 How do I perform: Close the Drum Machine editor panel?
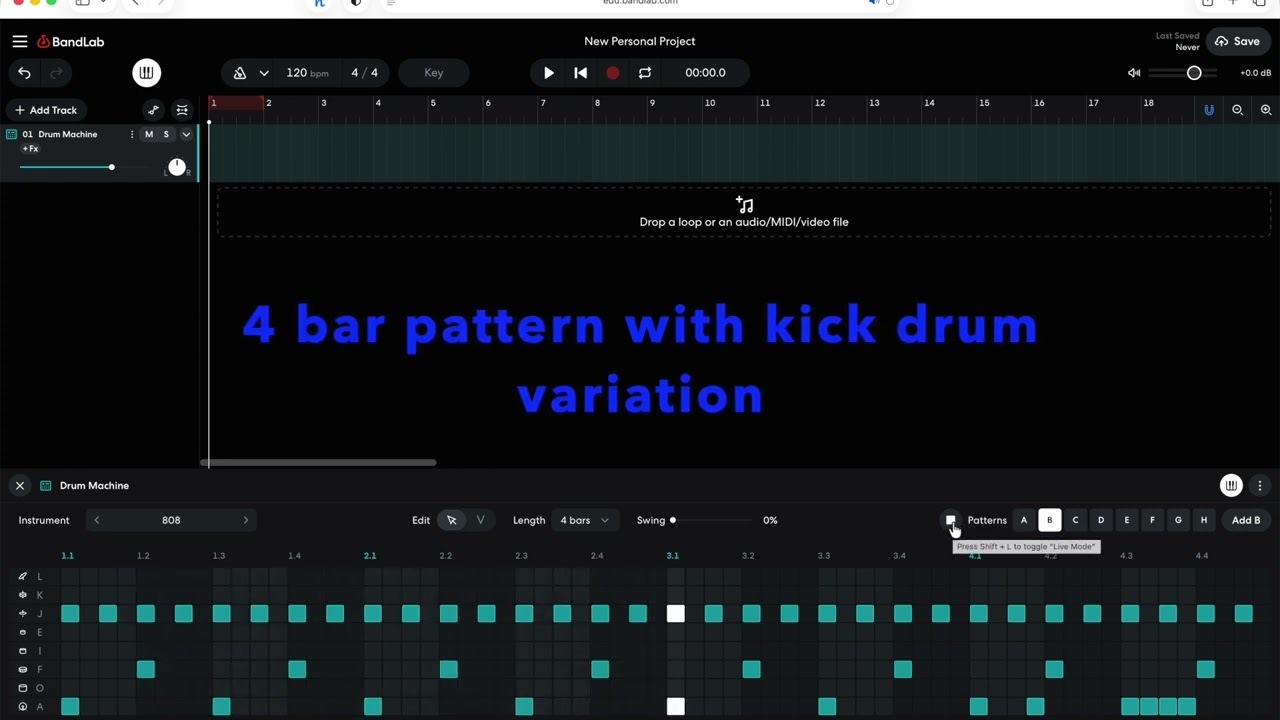click(x=20, y=485)
